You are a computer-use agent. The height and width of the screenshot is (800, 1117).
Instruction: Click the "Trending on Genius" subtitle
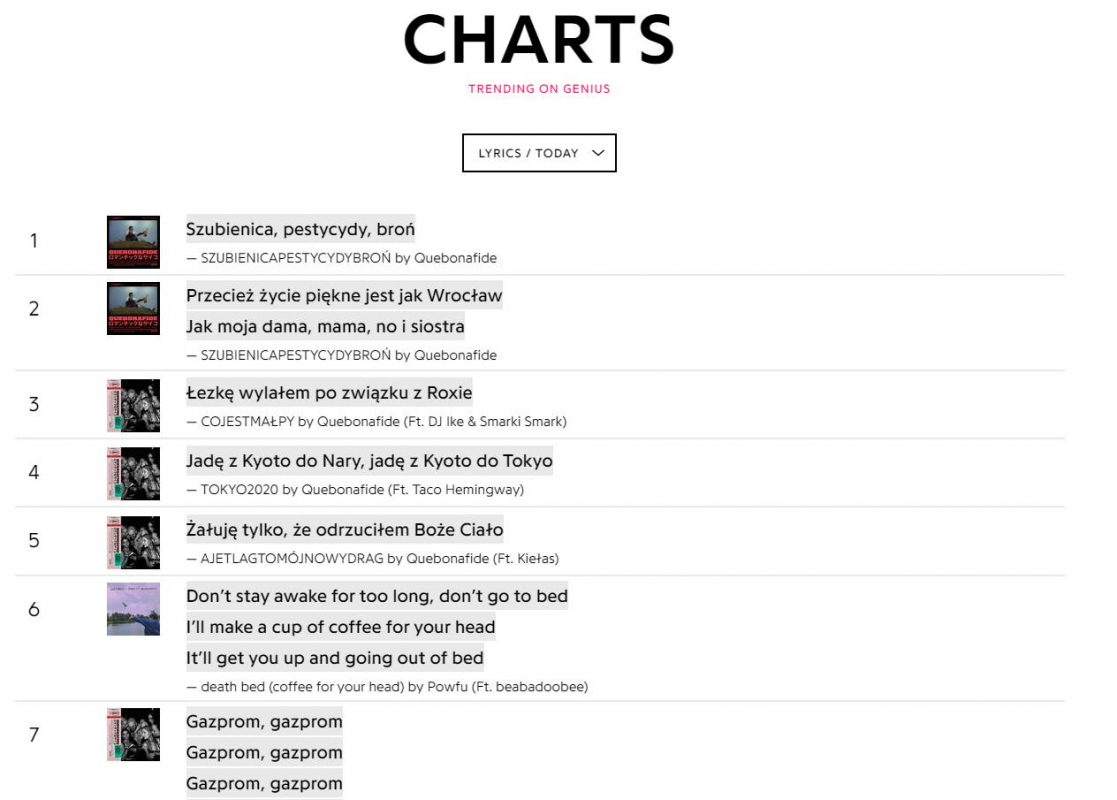click(539, 89)
